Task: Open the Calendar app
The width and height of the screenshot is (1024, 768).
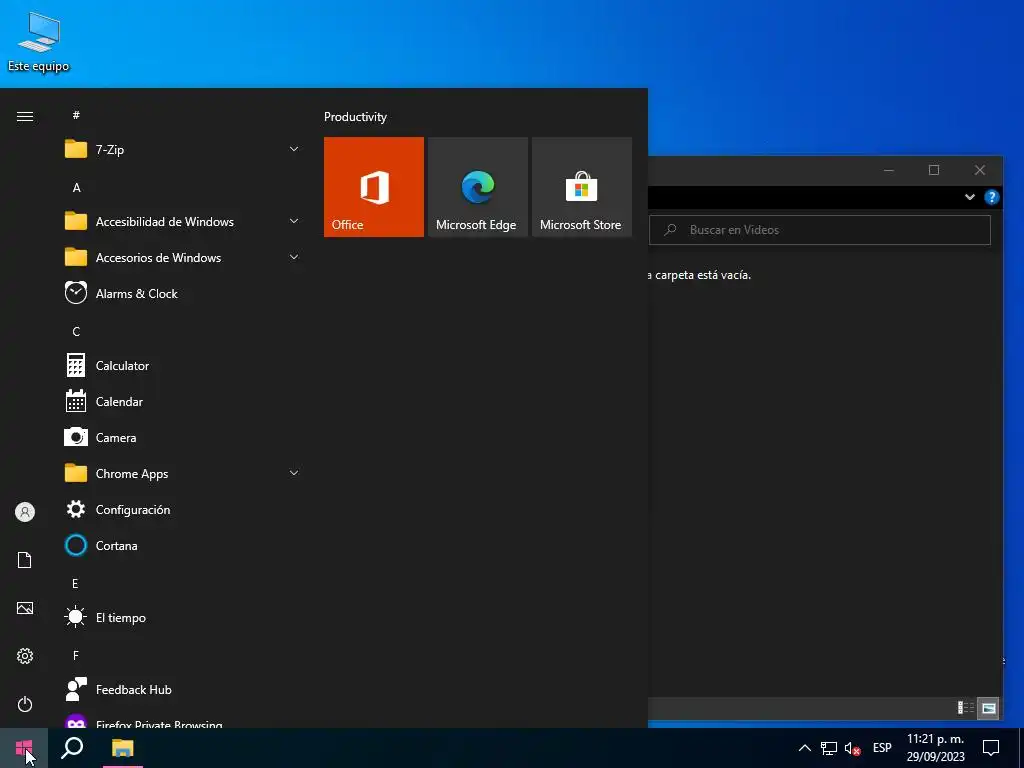Action: 182,402
